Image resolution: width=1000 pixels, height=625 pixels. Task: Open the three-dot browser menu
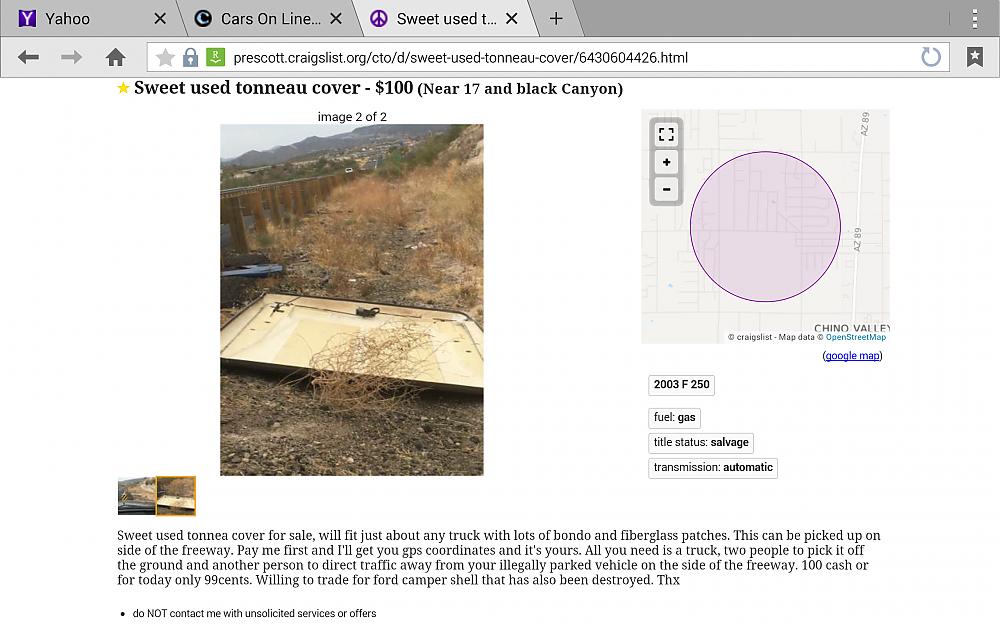tap(975, 18)
